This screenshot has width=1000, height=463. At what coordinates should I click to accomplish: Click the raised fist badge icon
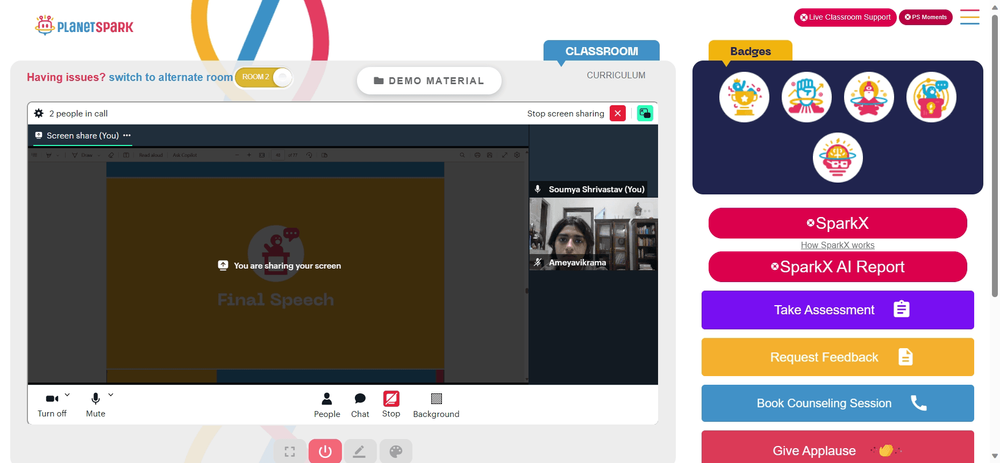pyautogui.click(x=806, y=97)
